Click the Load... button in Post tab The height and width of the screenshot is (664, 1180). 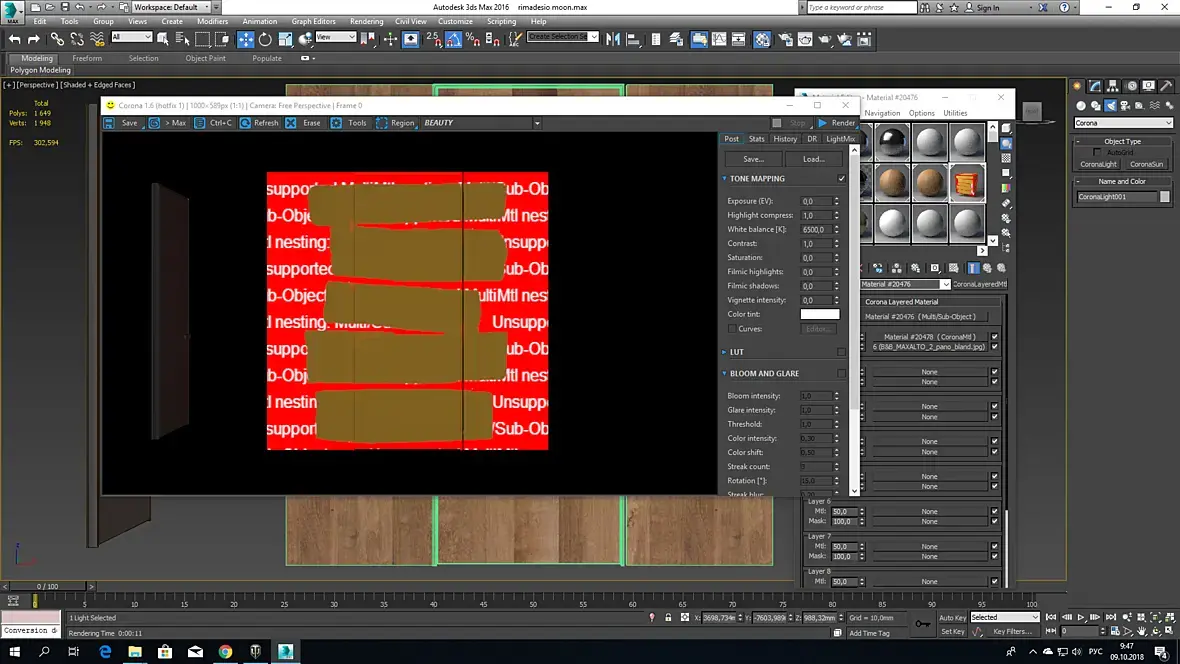click(814, 159)
